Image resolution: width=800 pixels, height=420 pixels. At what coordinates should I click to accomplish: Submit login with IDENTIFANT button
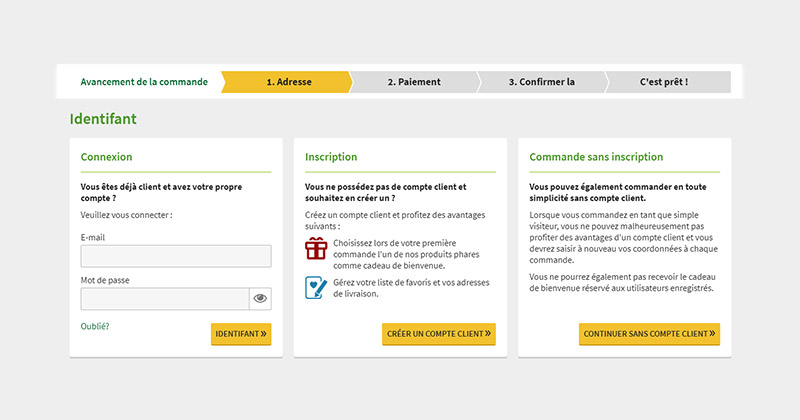point(241,334)
